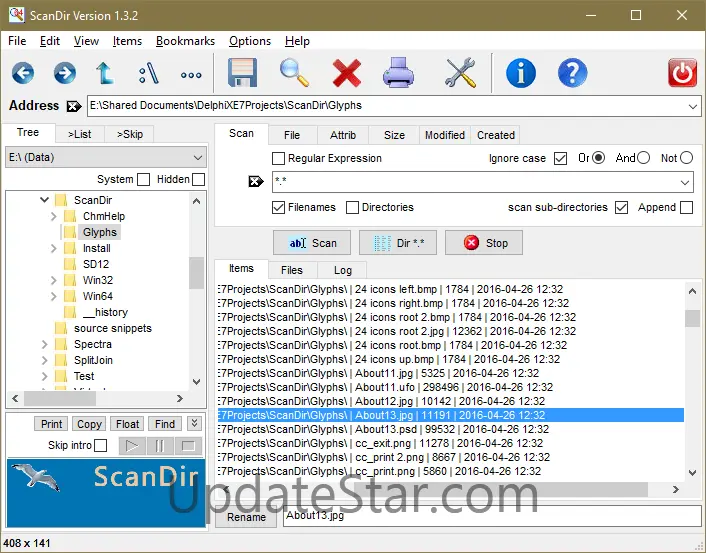This screenshot has width=706, height=553.
Task: Open the Bookmarks menu
Action: [185, 41]
